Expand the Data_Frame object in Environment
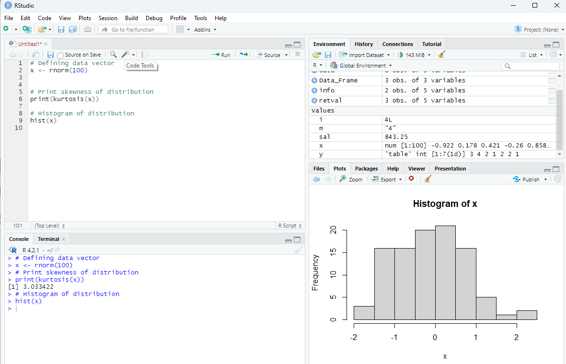Image resolution: width=566 pixels, height=364 pixels. point(314,81)
